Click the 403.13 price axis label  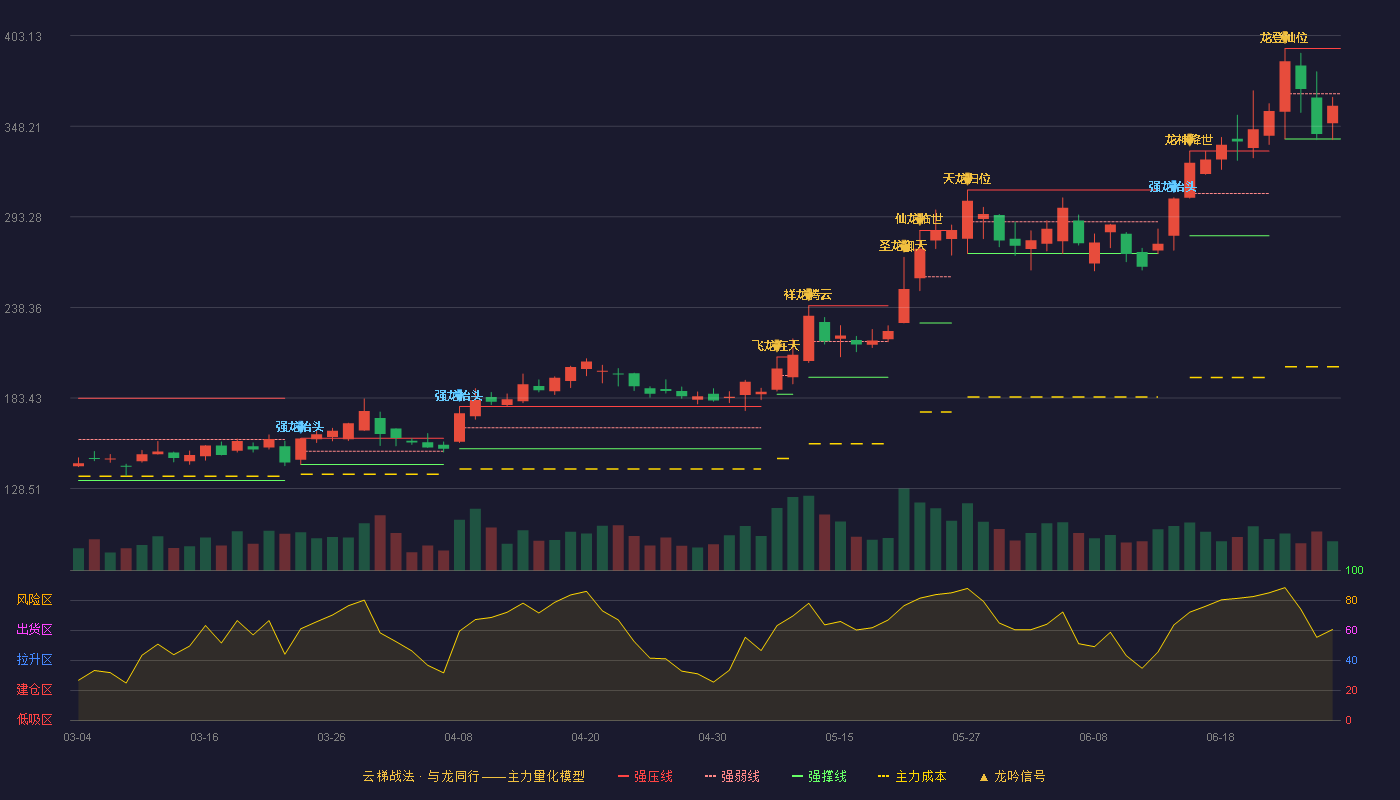point(23,37)
